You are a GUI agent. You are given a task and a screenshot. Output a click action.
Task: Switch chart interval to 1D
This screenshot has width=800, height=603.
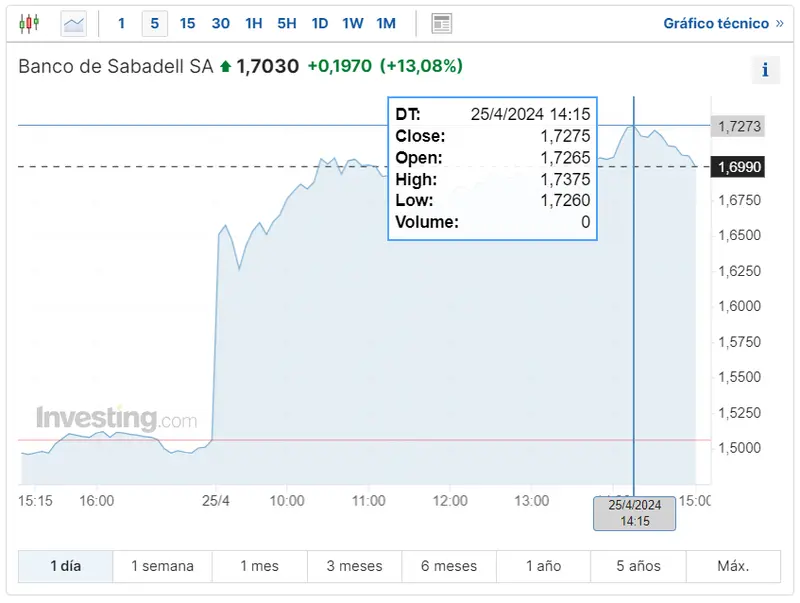320,22
